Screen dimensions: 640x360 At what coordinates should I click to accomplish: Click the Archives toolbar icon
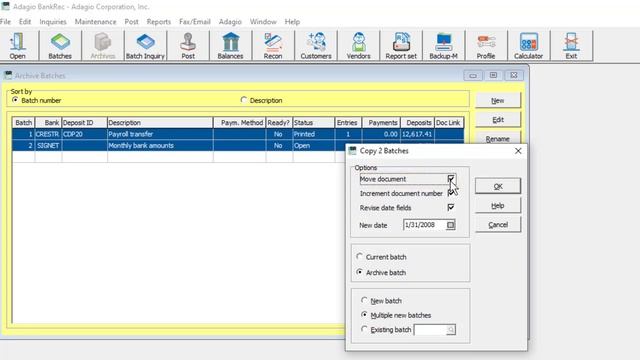pos(102,46)
